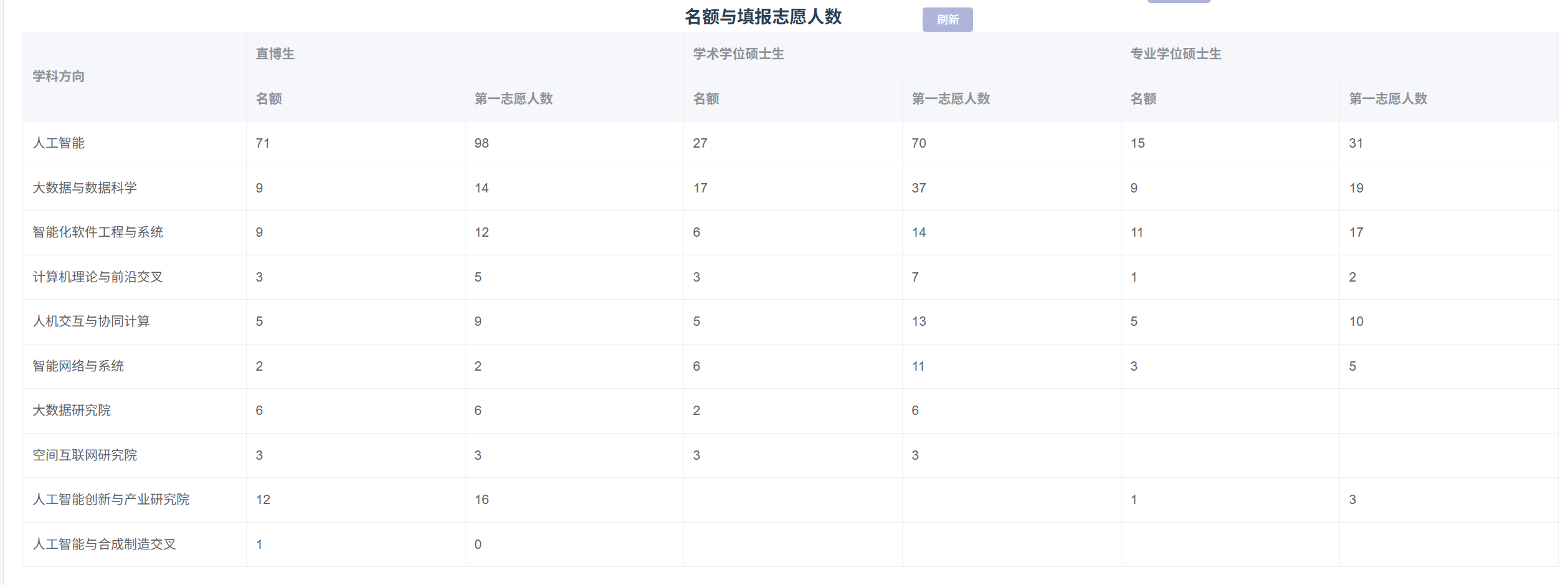Select the 人工智能 row label

coord(59,143)
